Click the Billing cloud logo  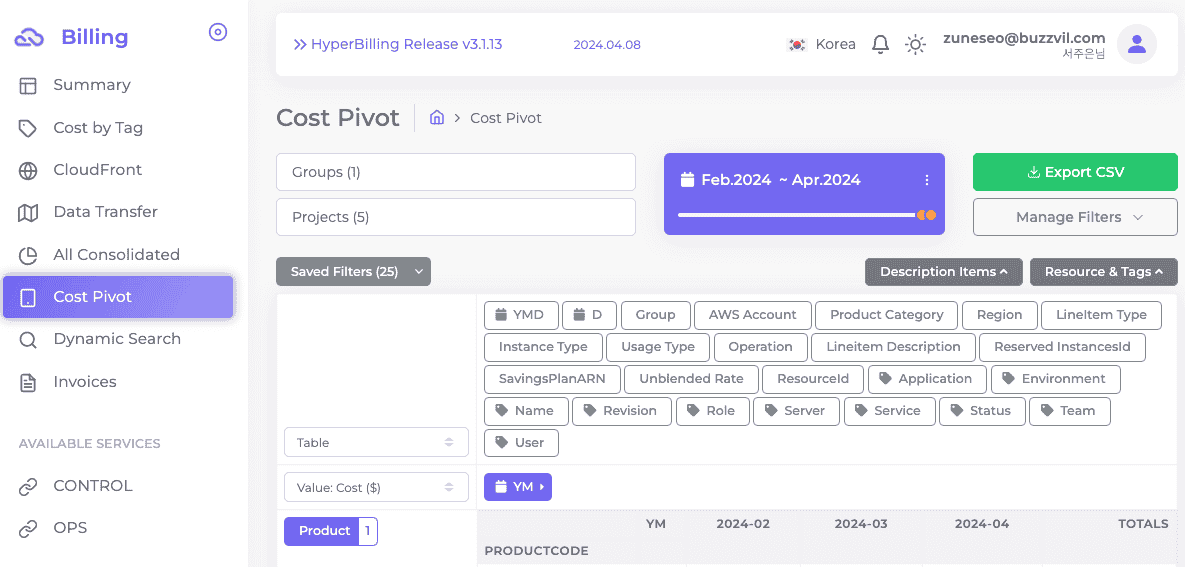29,38
